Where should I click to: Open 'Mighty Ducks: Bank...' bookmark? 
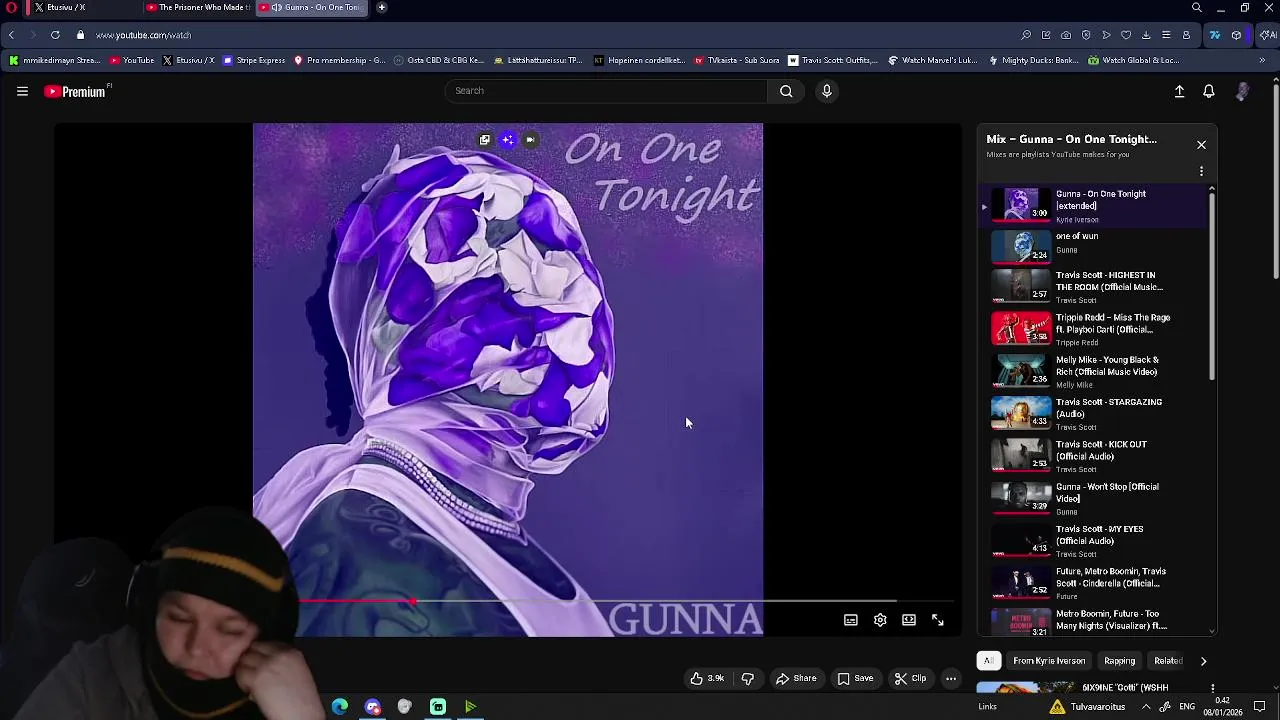click(1033, 60)
